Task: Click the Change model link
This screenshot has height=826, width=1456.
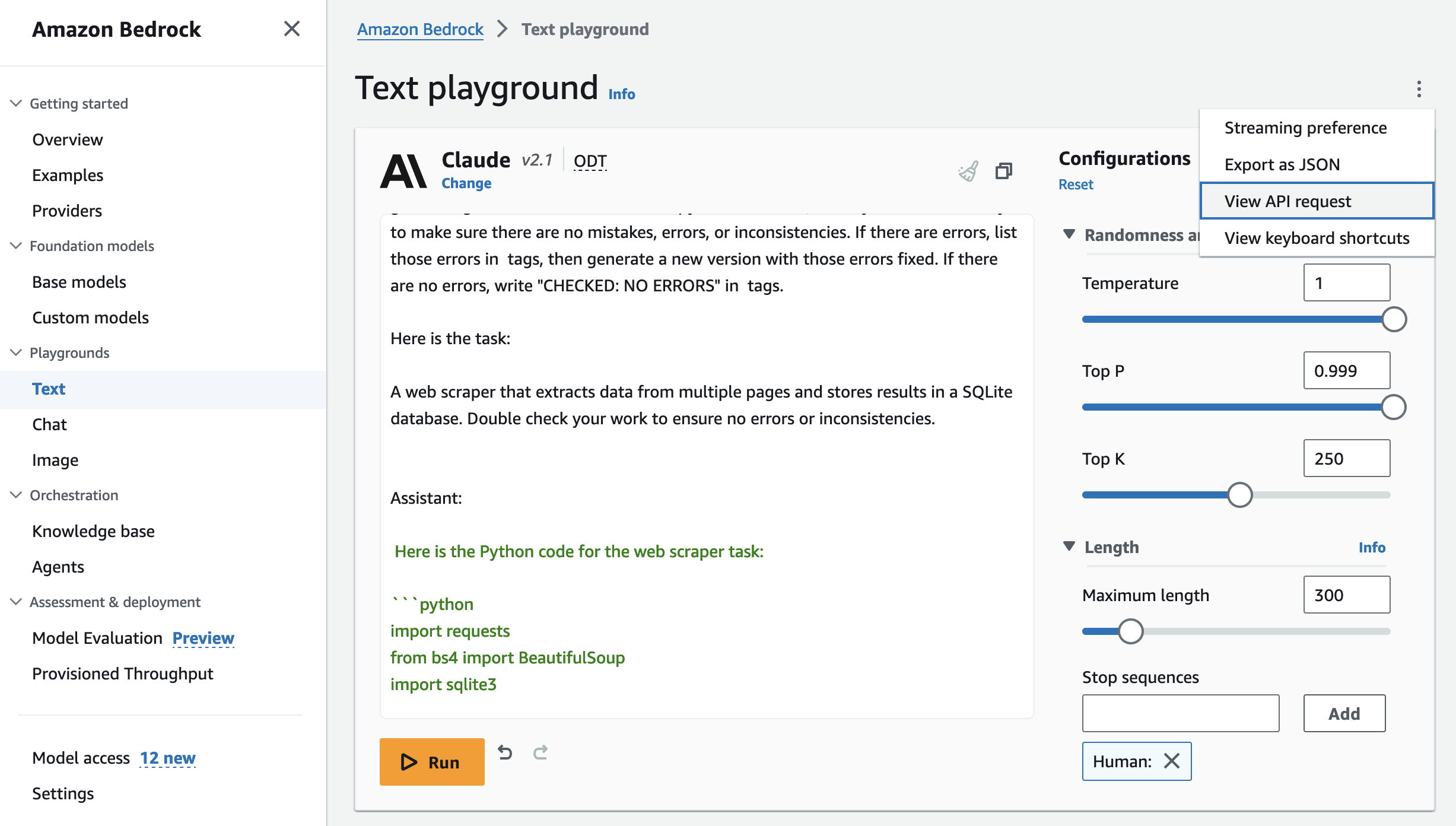Action: tap(466, 183)
